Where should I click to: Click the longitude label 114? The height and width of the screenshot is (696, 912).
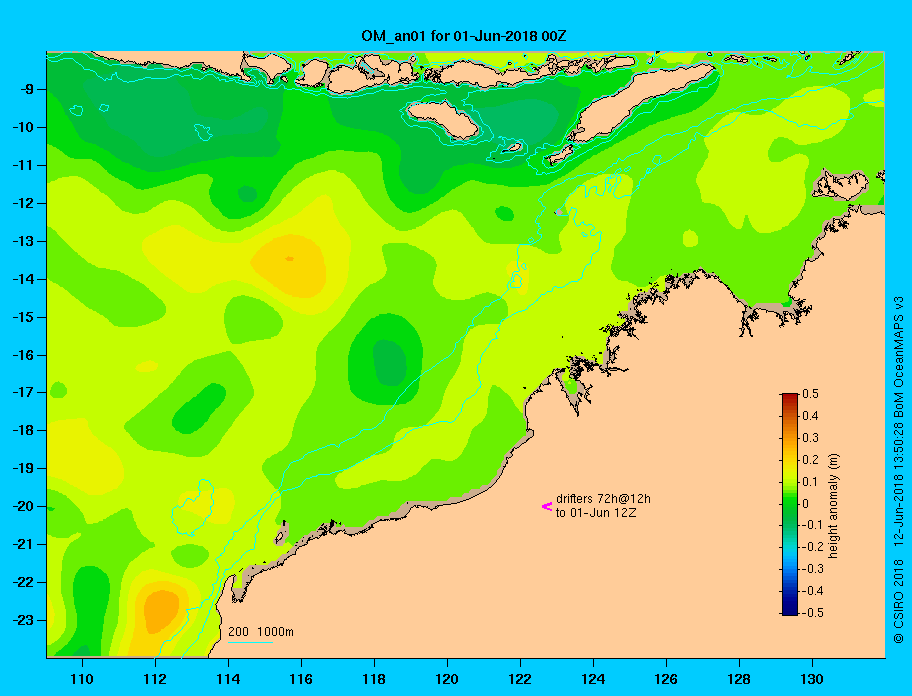tap(228, 679)
